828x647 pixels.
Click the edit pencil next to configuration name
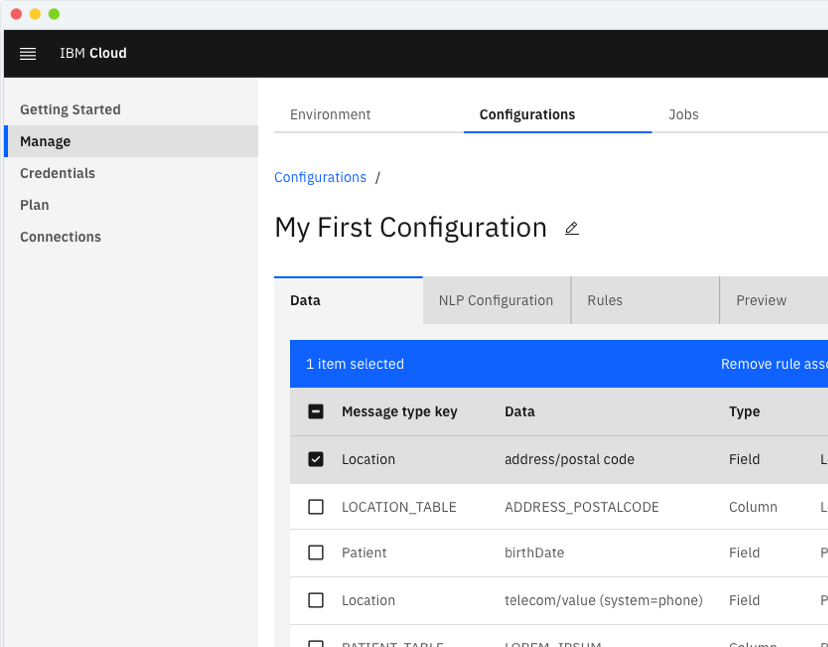(572, 229)
